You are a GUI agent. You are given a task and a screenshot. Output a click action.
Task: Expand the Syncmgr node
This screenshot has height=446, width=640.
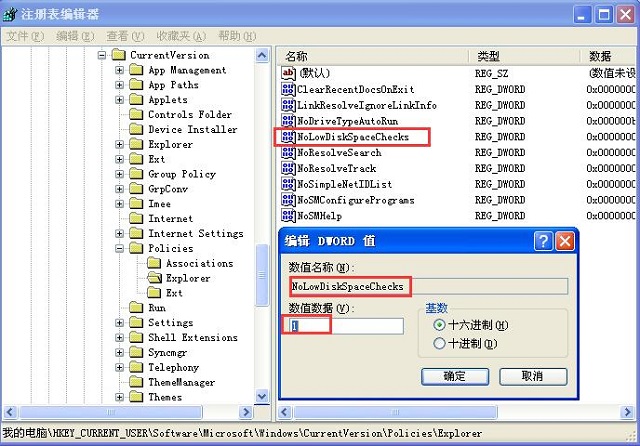(x=120, y=353)
